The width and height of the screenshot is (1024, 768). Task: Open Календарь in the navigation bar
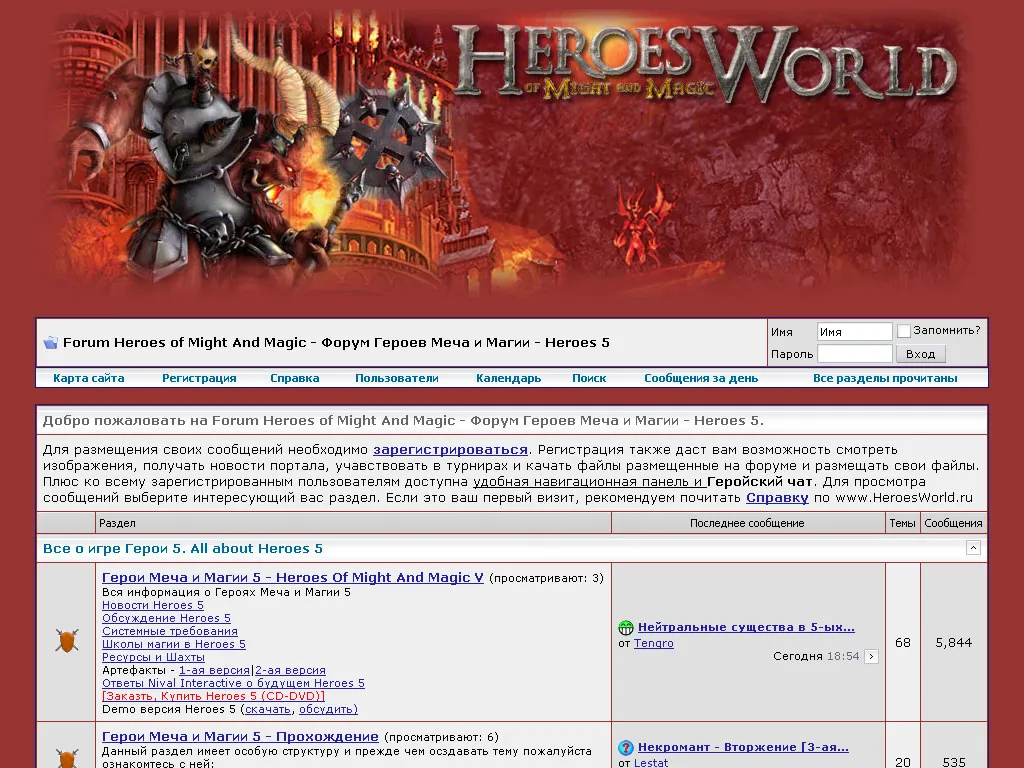coord(508,378)
